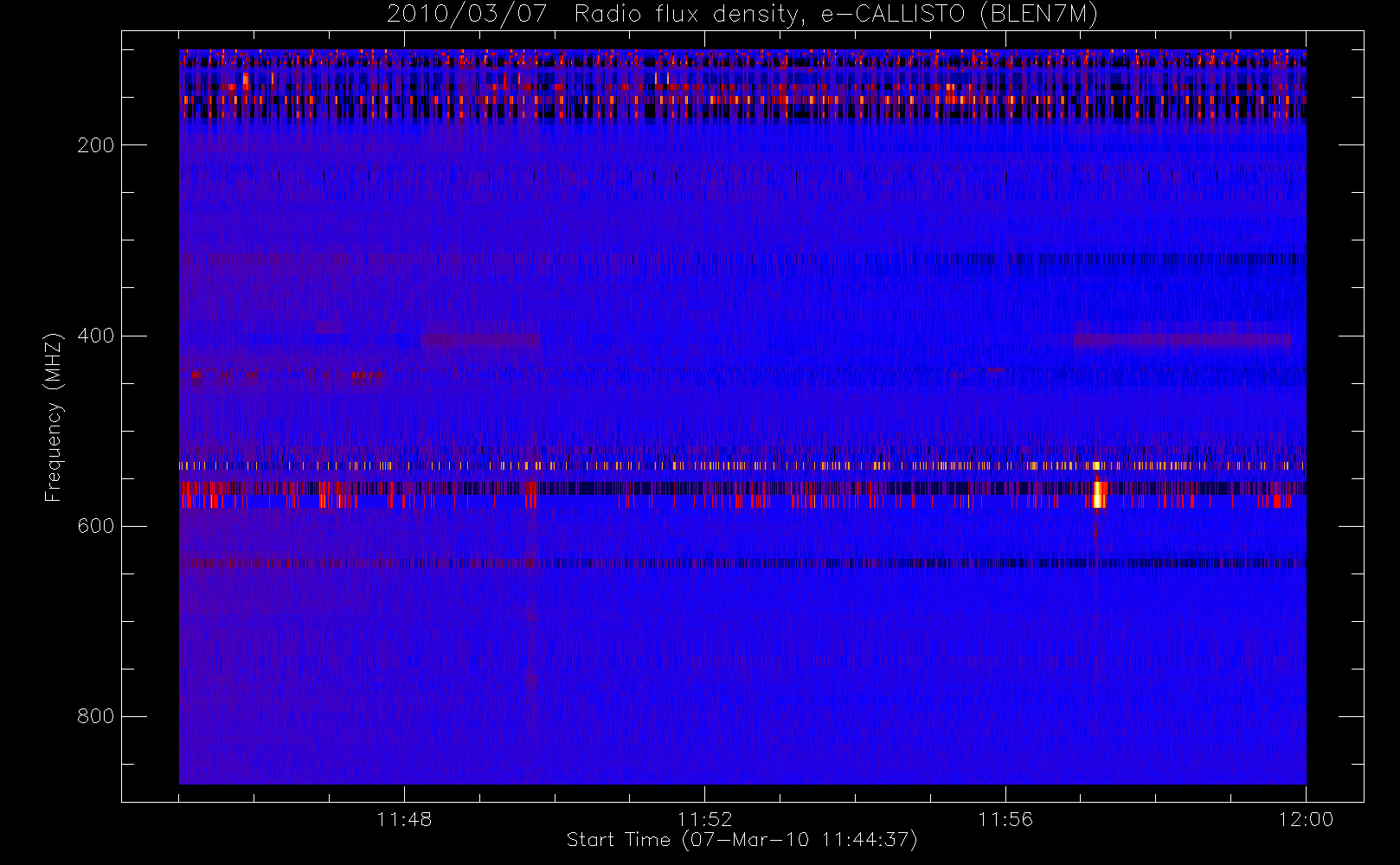Click the 11:52 time tick label

[704, 819]
